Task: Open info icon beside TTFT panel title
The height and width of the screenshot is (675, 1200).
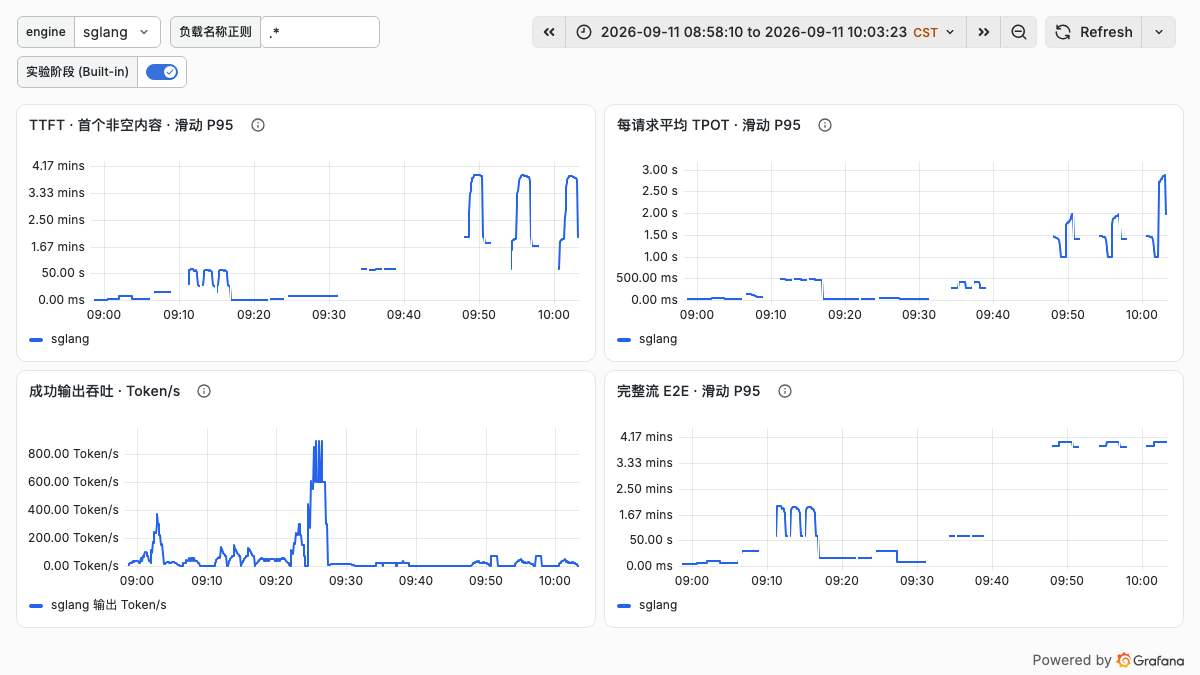Action: pyautogui.click(x=257, y=125)
